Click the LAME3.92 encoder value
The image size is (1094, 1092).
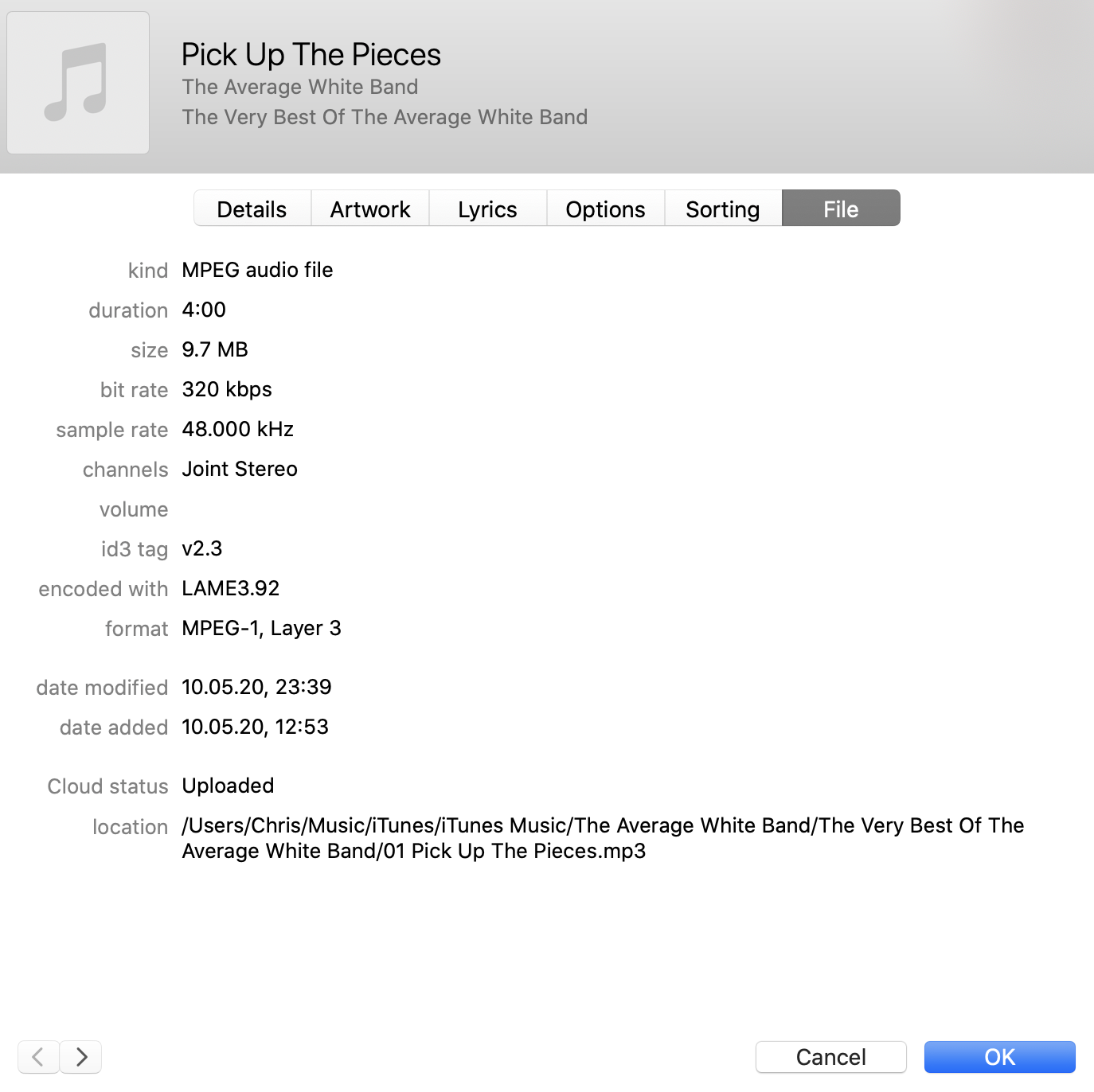[231, 588]
